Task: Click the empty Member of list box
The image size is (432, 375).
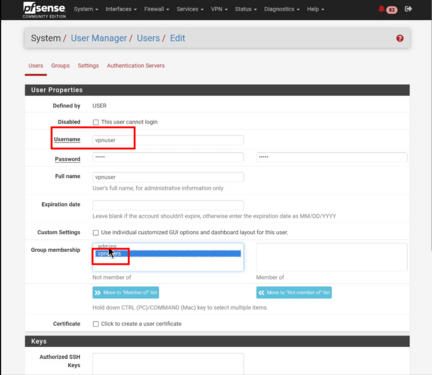Action: [x=332, y=257]
